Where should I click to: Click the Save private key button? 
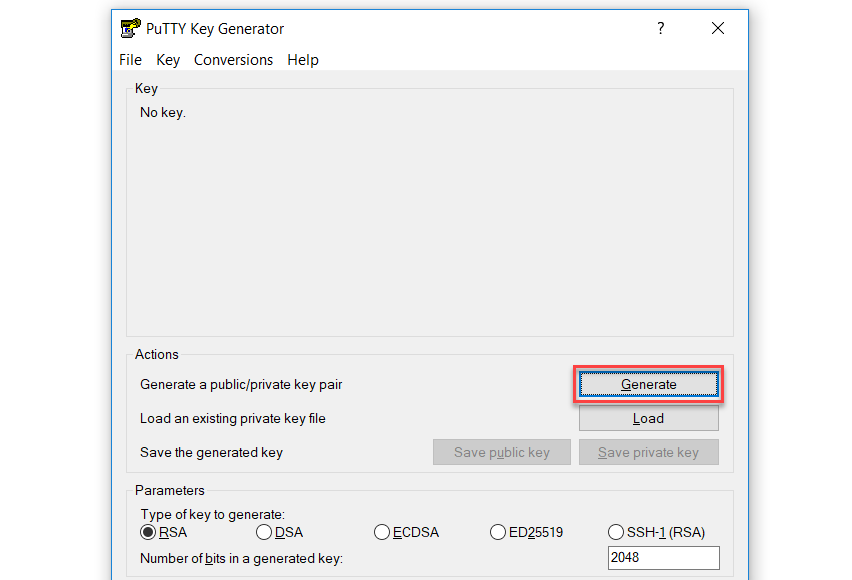(648, 452)
